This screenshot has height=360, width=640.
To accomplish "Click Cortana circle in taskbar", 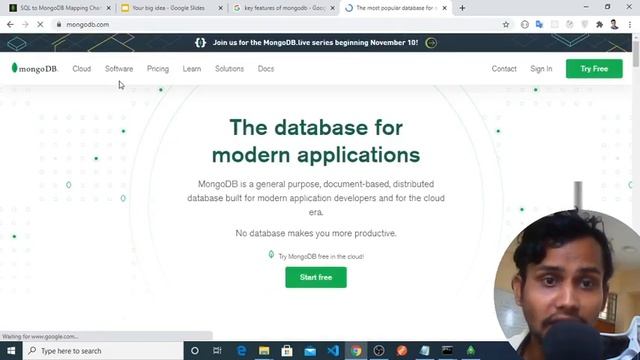I will click(195, 351).
